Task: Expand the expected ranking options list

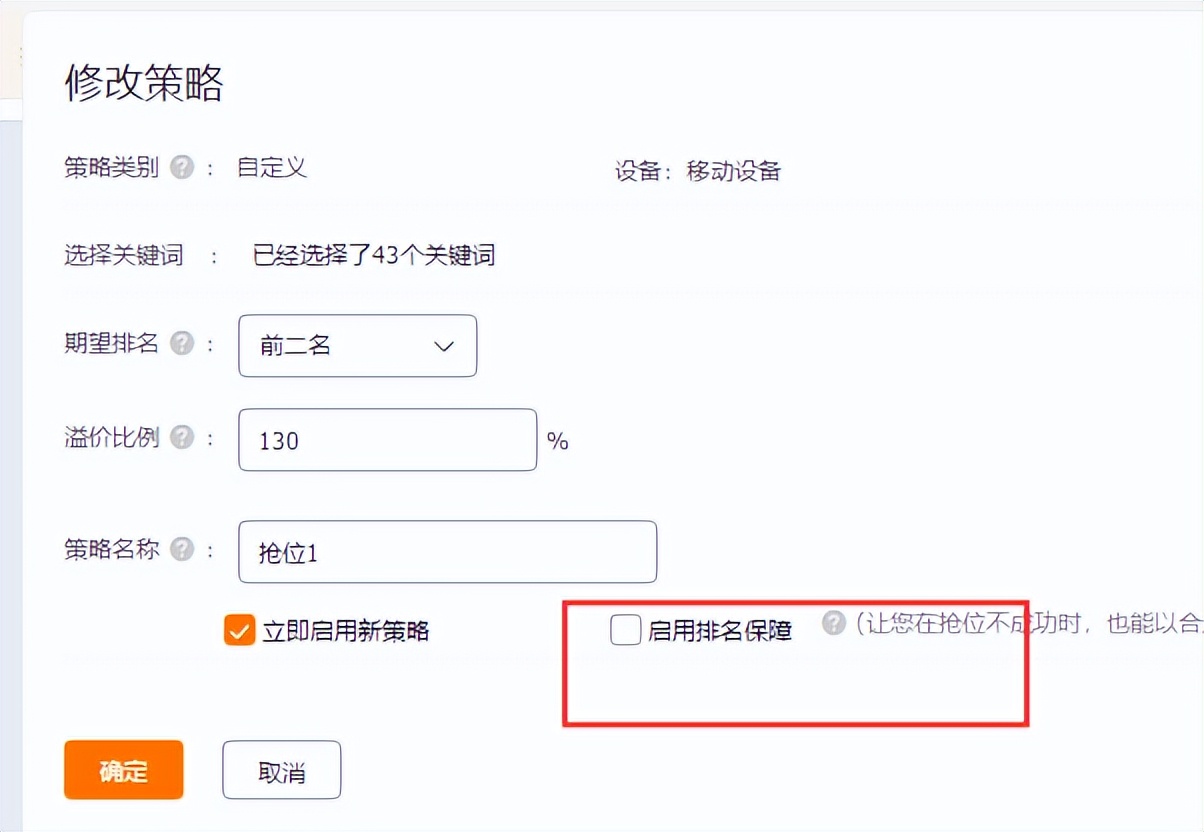Action: coord(357,346)
